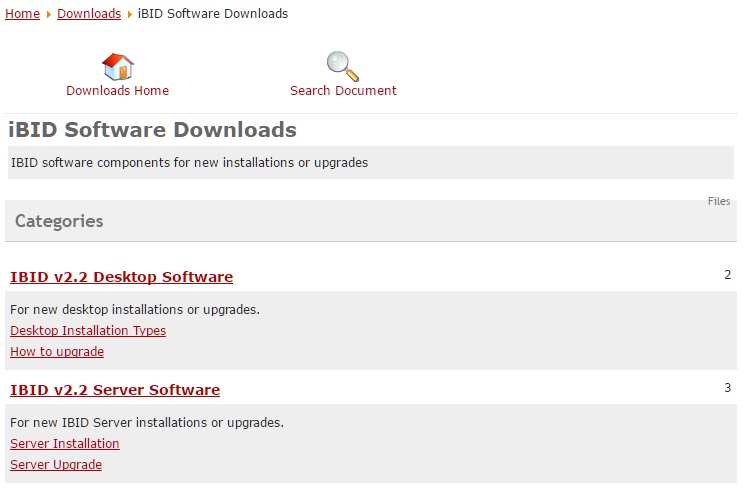Image resolution: width=743 pixels, height=491 pixels.
Task: Open the Search Document text link
Action: [343, 91]
